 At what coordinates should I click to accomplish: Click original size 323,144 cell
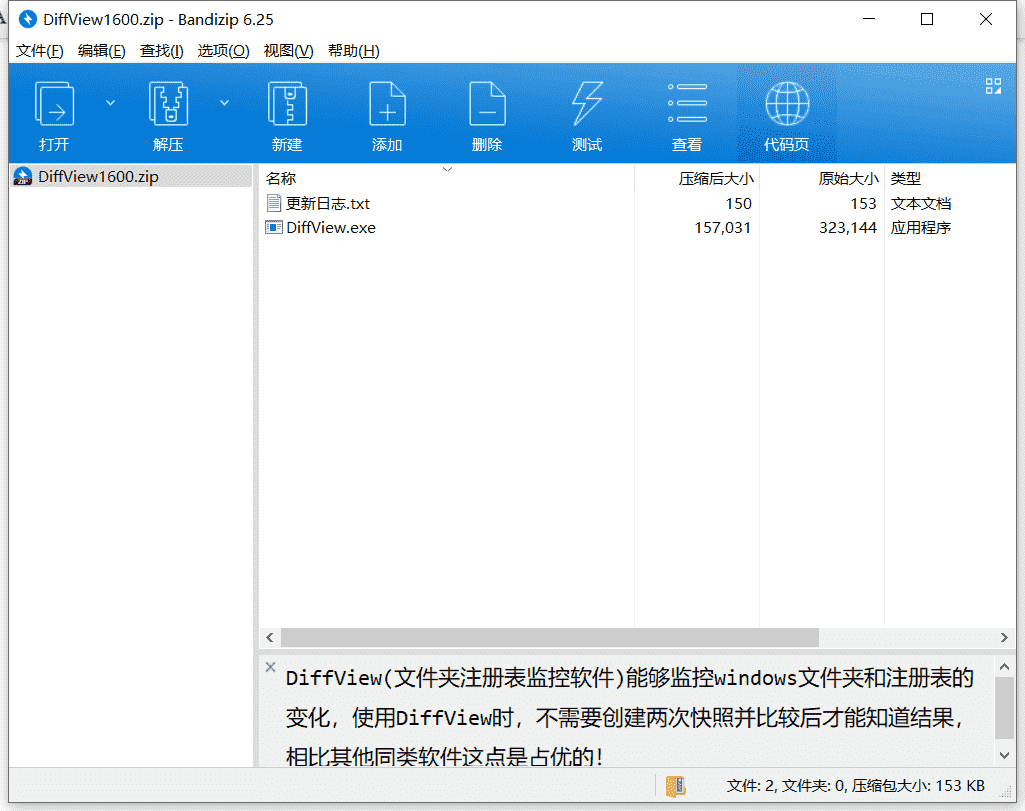[x=848, y=227]
